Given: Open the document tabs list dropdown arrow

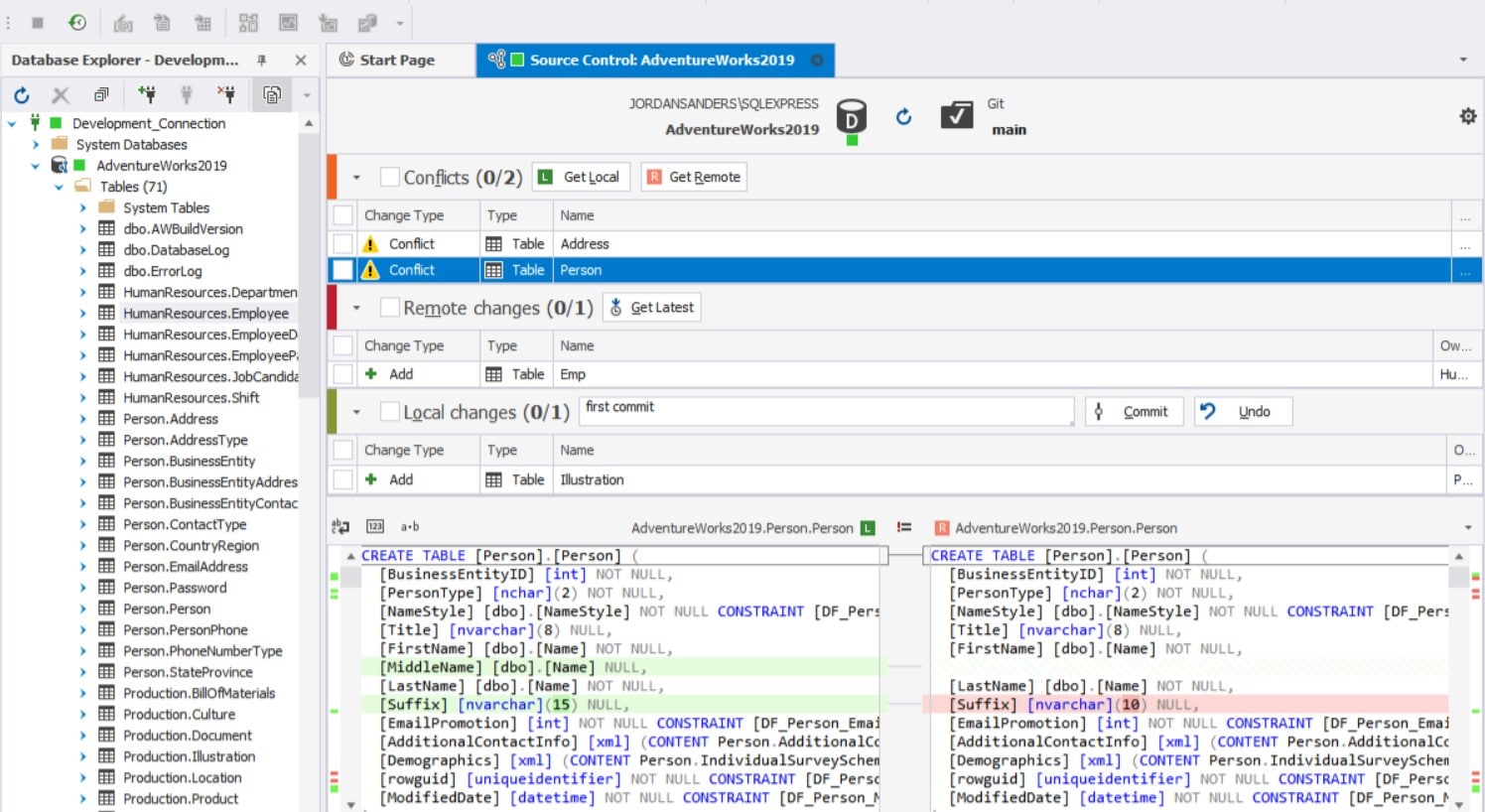Looking at the screenshot, I should tap(1463, 61).
